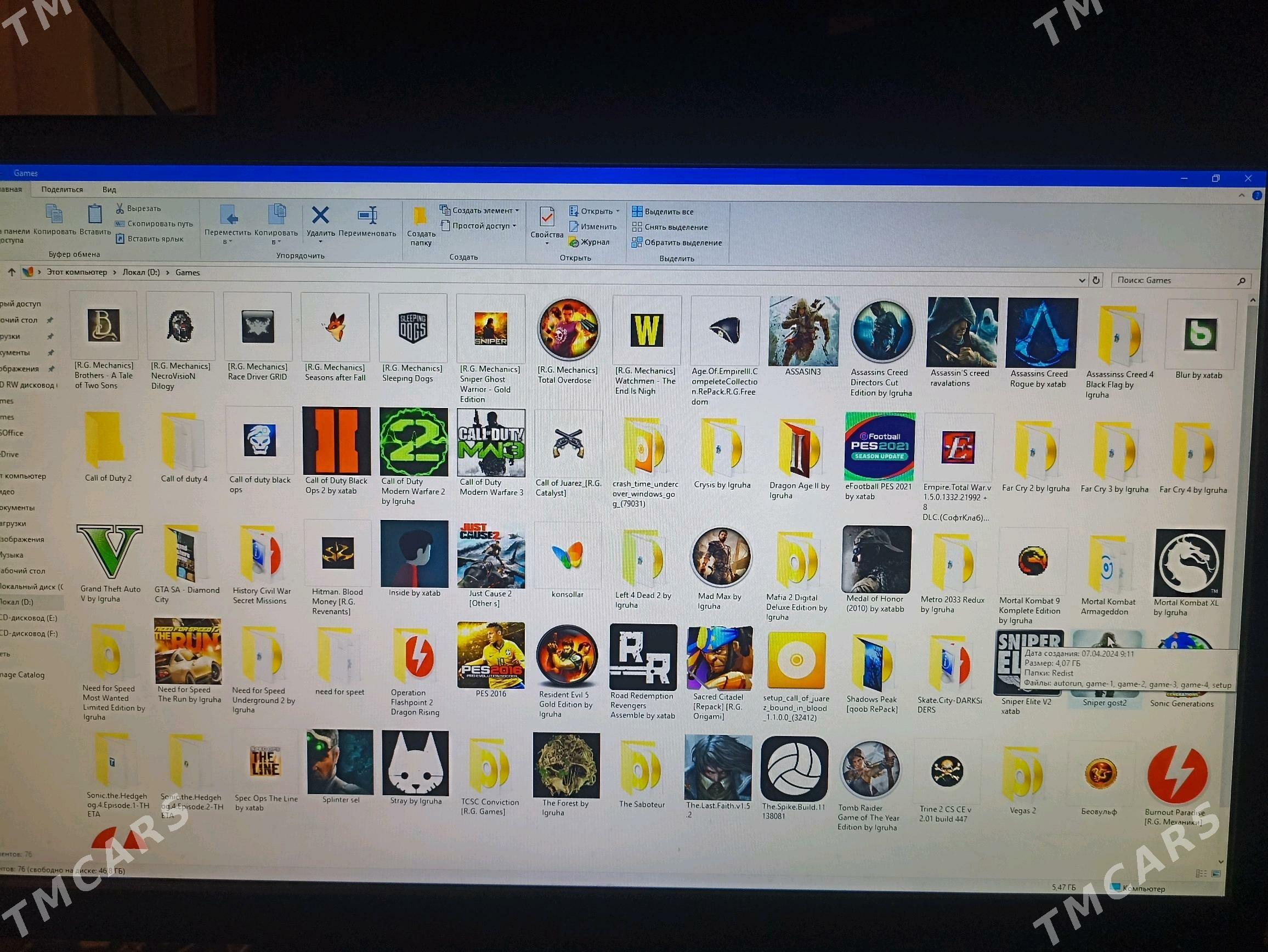Click the Копировать (Copy) clipboard icon

54,214
